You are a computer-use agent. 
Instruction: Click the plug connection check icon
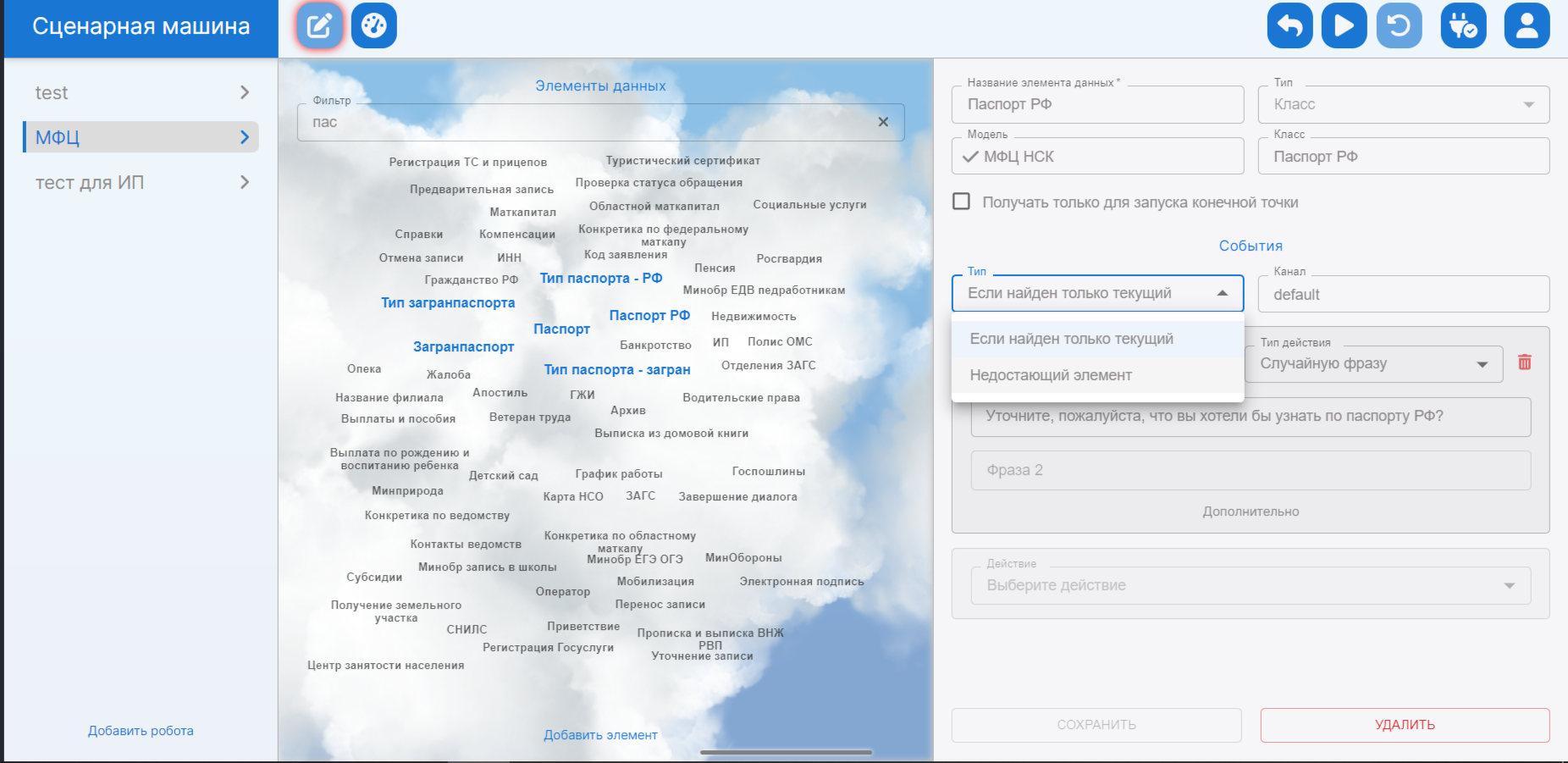(x=1463, y=26)
